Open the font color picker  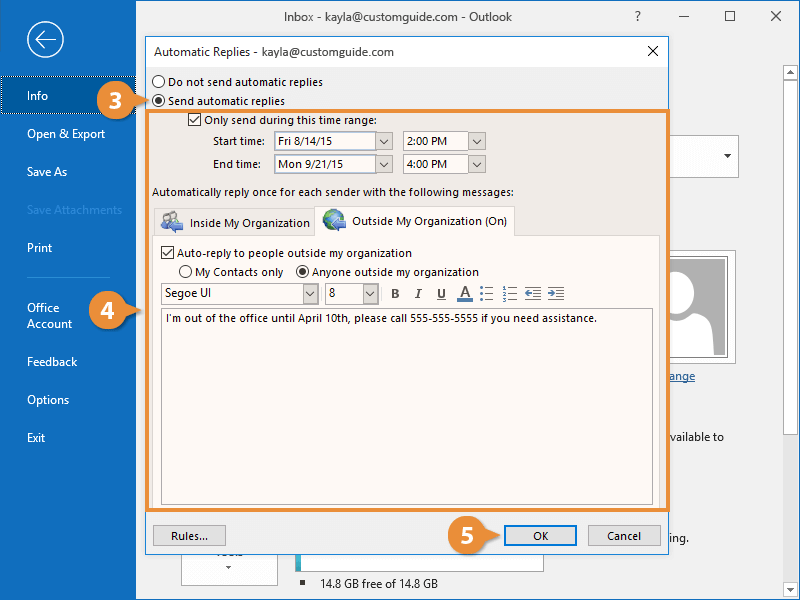(x=464, y=294)
